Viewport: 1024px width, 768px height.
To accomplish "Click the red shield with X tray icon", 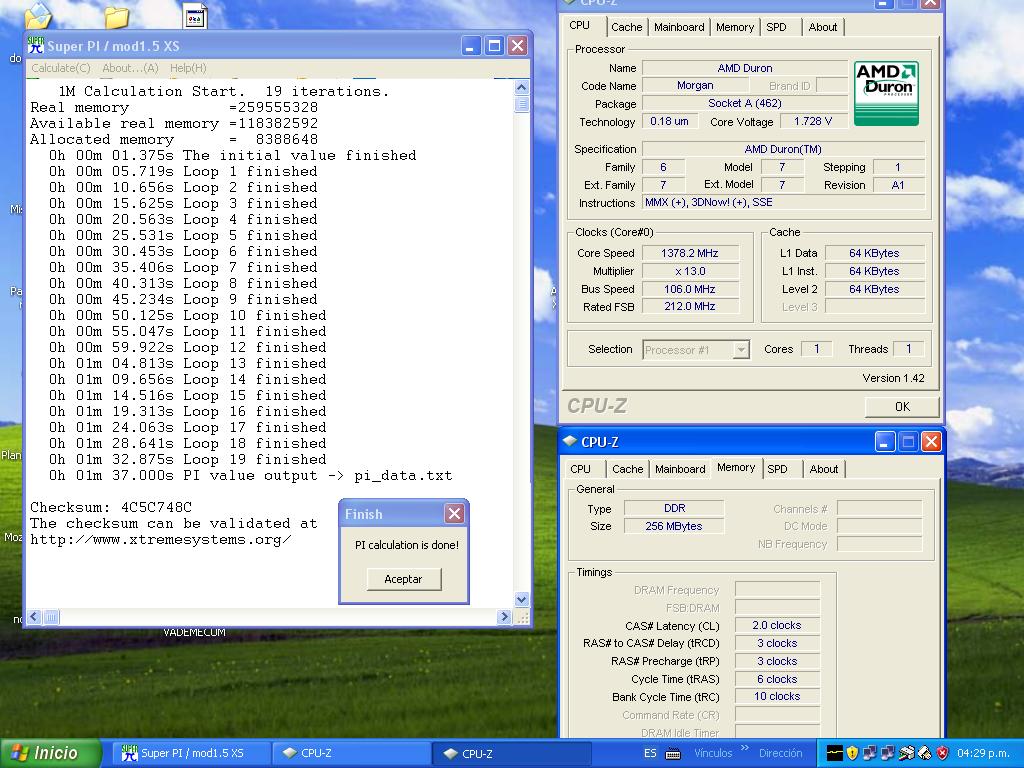I will click(x=942, y=753).
